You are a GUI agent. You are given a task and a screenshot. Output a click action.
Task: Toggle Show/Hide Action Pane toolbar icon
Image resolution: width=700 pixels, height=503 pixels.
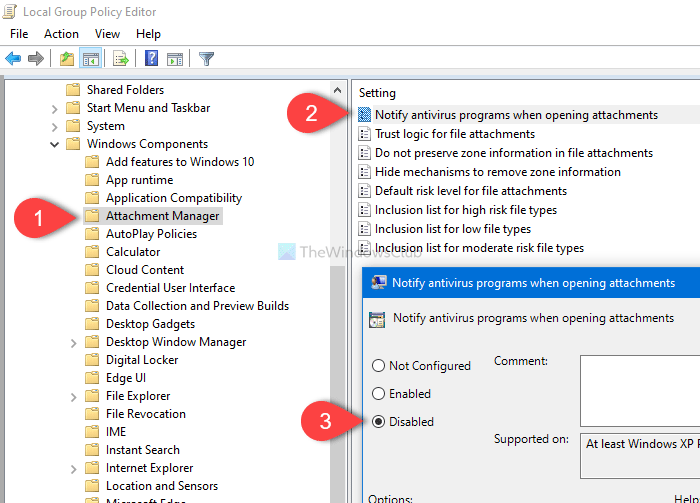(175, 58)
